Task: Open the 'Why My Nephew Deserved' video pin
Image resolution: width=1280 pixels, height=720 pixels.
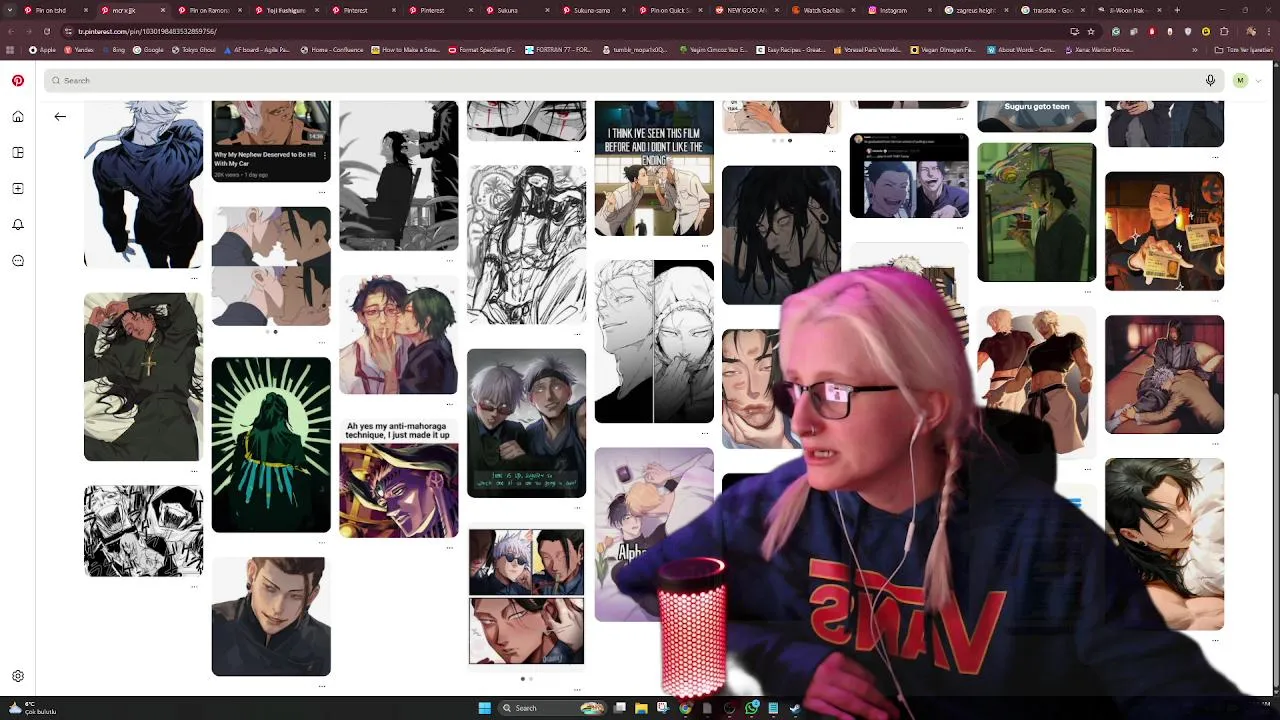Action: tap(271, 140)
